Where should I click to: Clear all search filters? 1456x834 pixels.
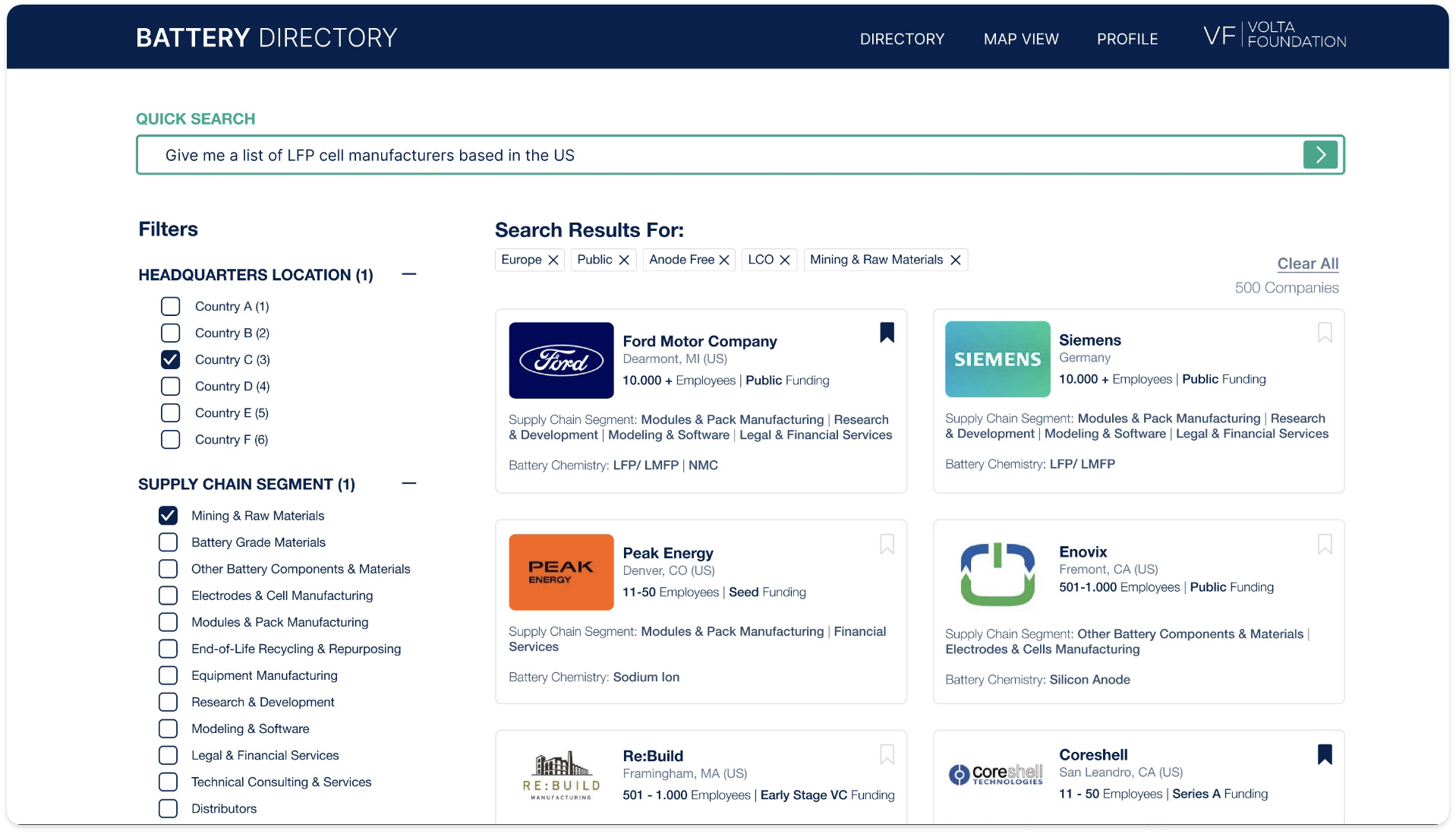pos(1307,264)
